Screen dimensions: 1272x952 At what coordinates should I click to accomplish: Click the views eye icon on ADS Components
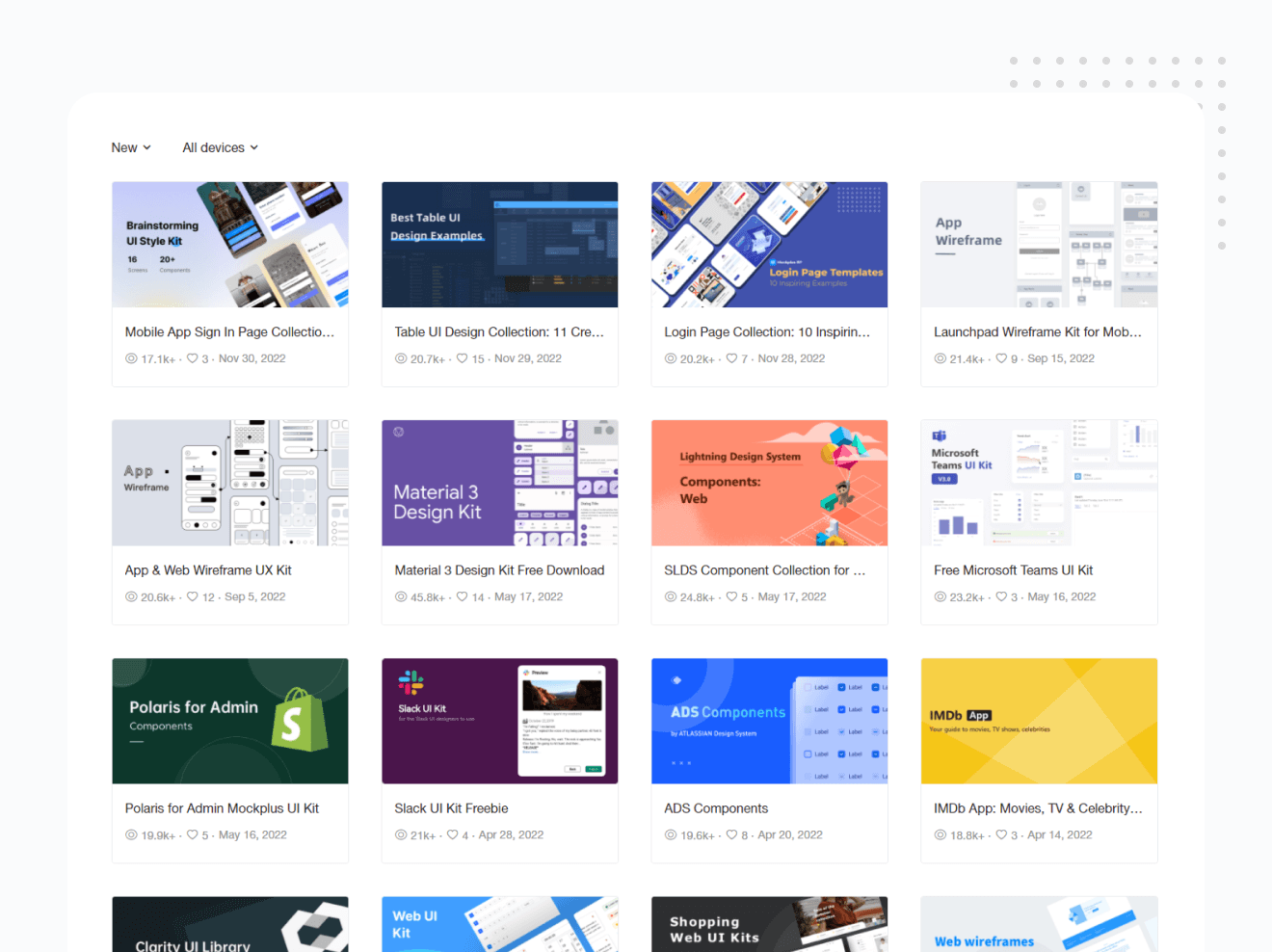671,835
